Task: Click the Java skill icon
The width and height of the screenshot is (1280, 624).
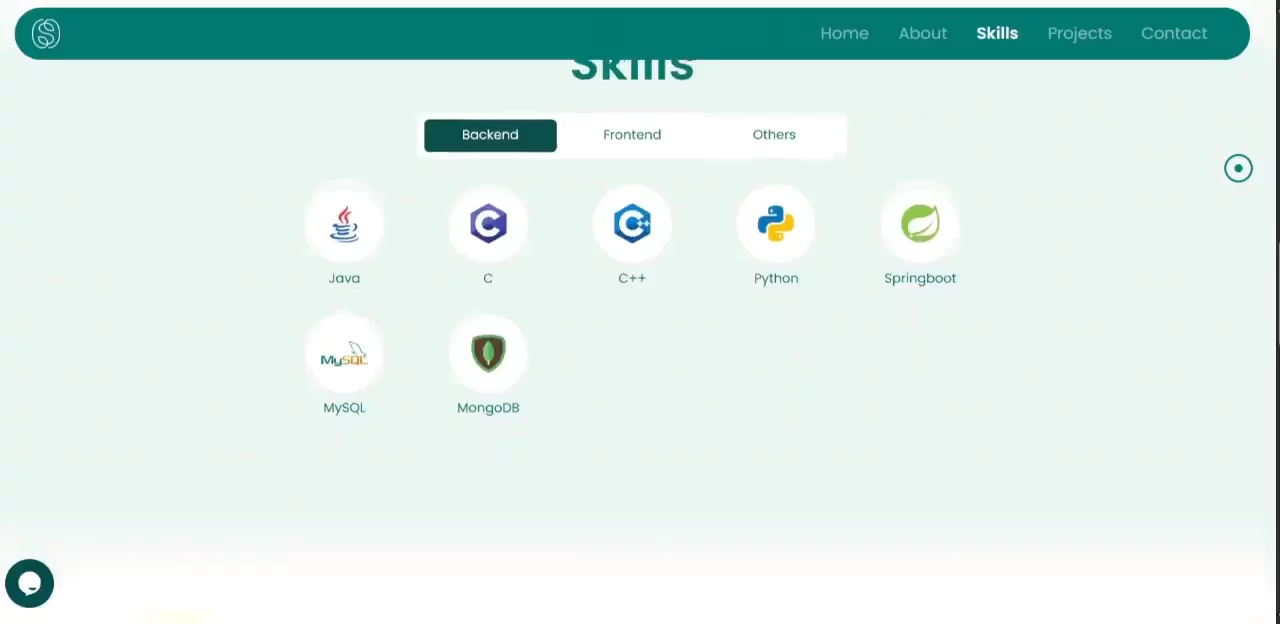Action: (x=344, y=224)
